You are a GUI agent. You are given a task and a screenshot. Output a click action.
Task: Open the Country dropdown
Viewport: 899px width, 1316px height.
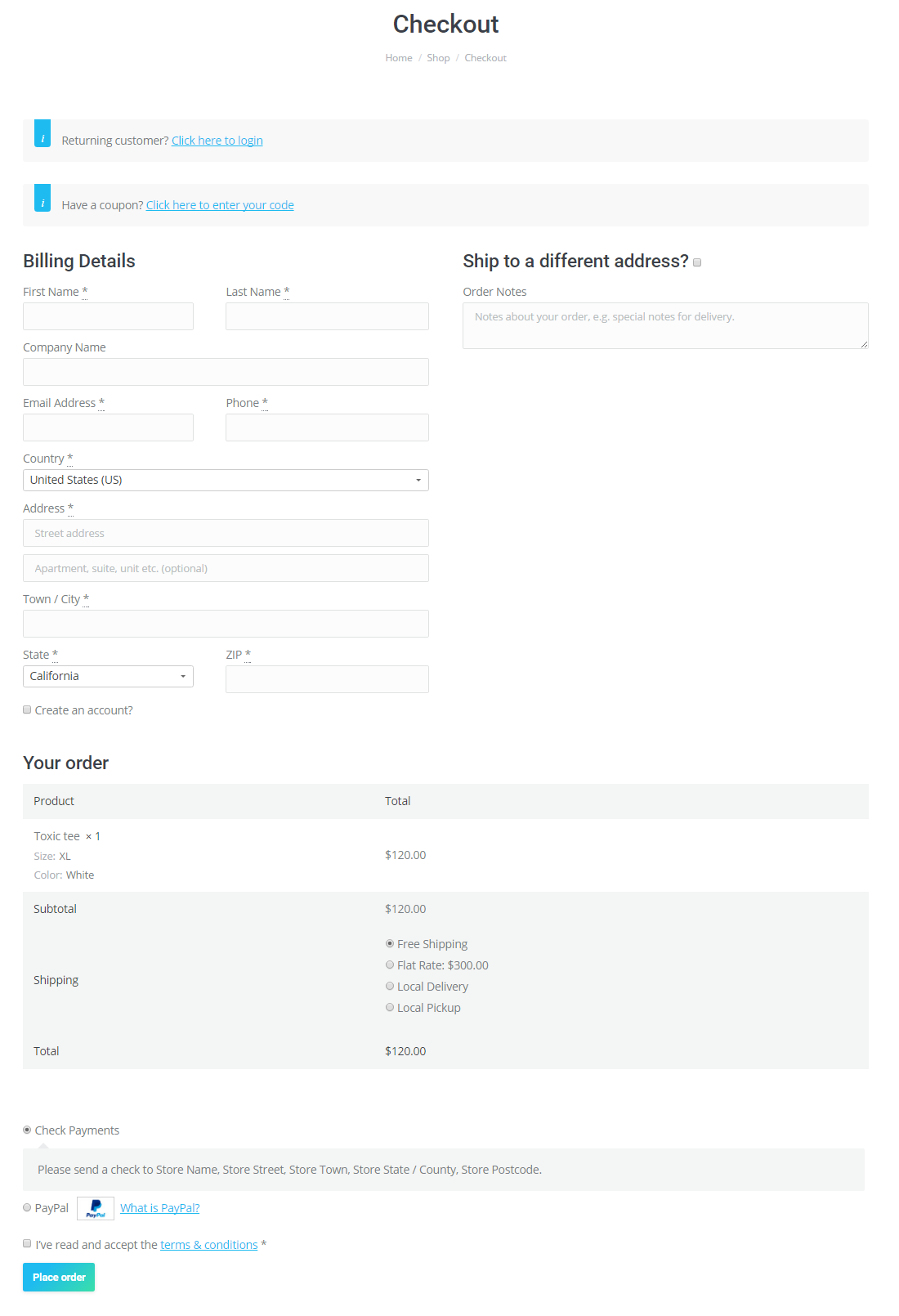226,480
